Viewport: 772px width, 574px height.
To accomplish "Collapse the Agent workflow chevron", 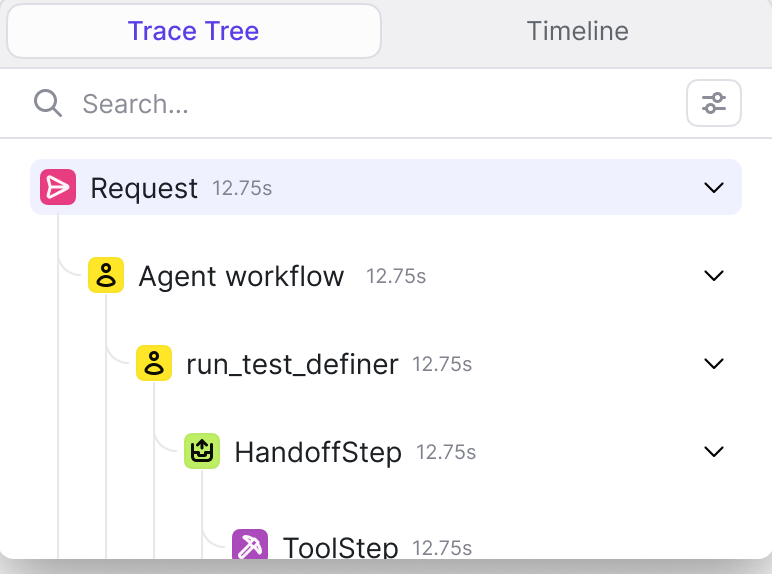I will 714,276.
